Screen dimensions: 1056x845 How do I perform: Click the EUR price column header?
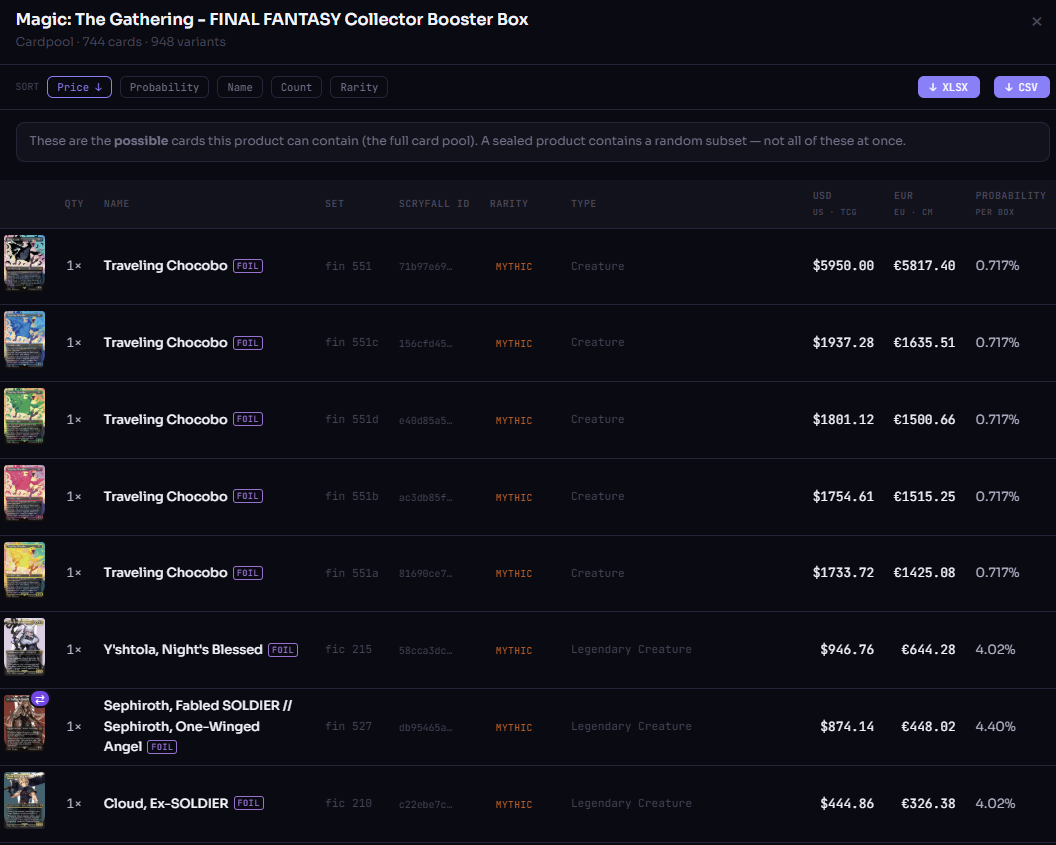point(913,203)
